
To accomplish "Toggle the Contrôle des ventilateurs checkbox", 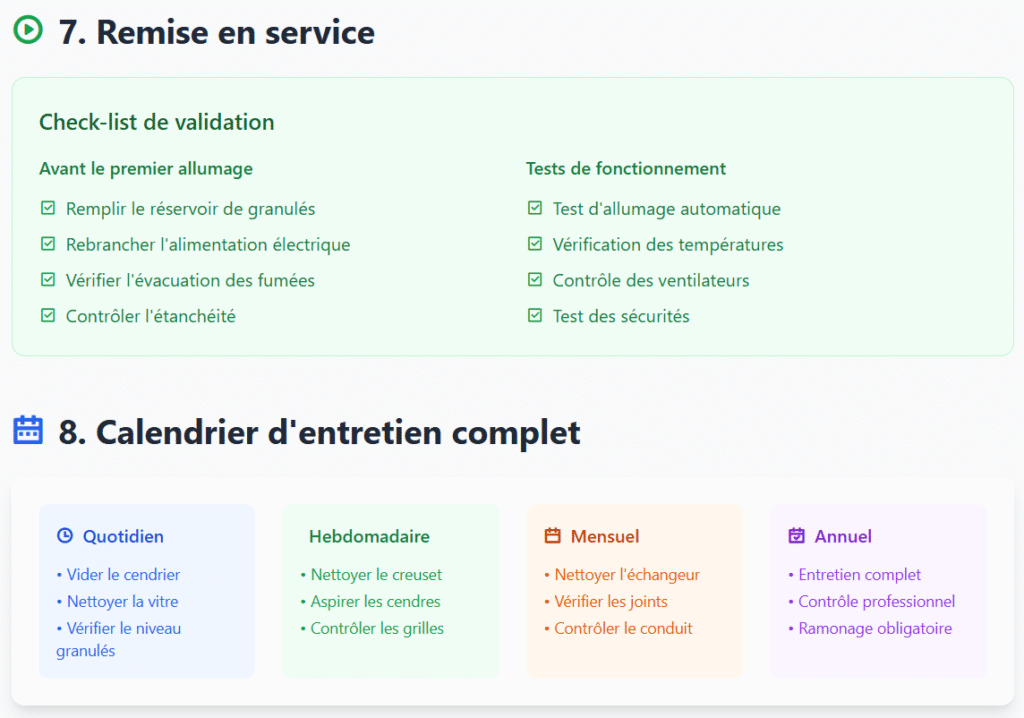I will [535, 281].
